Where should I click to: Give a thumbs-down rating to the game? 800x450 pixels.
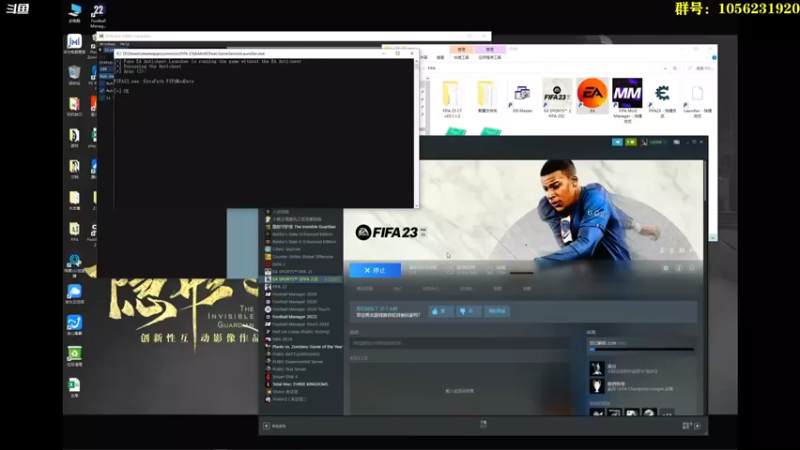[468, 311]
